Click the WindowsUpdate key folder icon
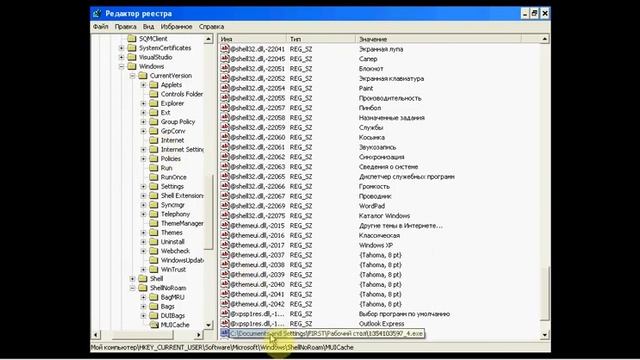 [153, 260]
